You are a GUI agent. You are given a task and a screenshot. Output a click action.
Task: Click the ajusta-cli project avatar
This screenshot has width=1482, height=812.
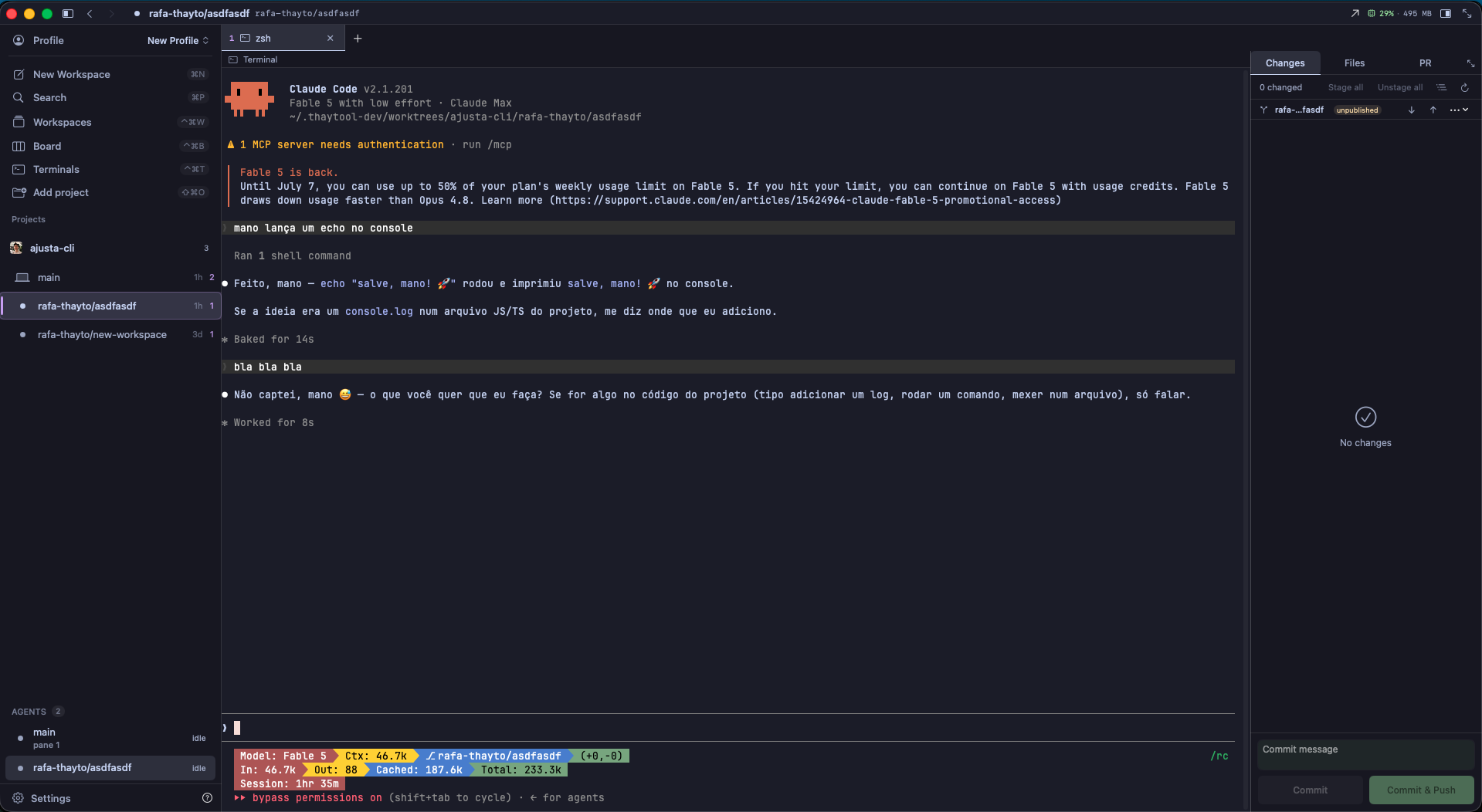16,248
